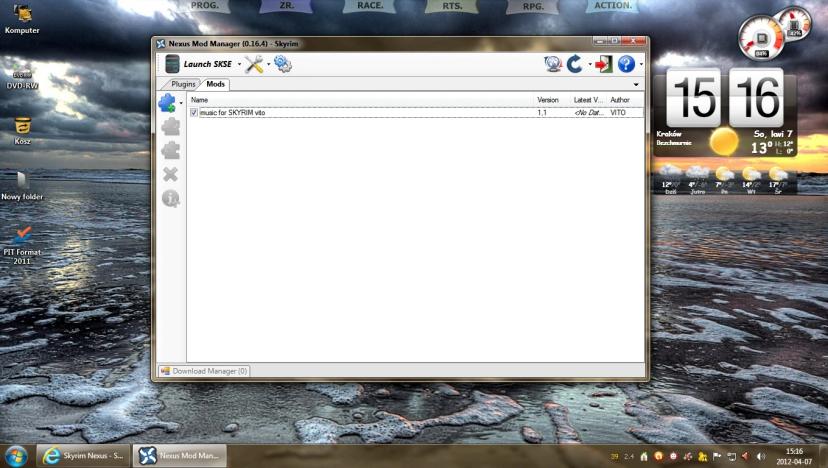Expand the dropdown next to refresh arrow
Screen dimensions: 828x468
click(589, 64)
